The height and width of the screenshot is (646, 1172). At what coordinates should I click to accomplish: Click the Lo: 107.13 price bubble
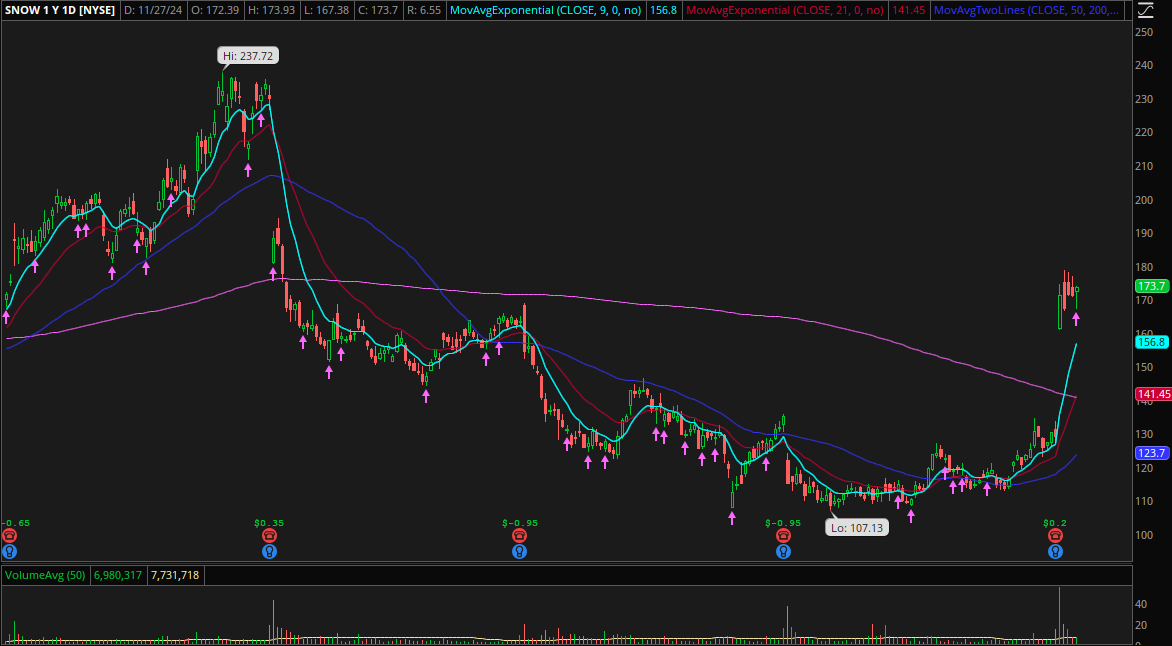[x=857, y=527]
